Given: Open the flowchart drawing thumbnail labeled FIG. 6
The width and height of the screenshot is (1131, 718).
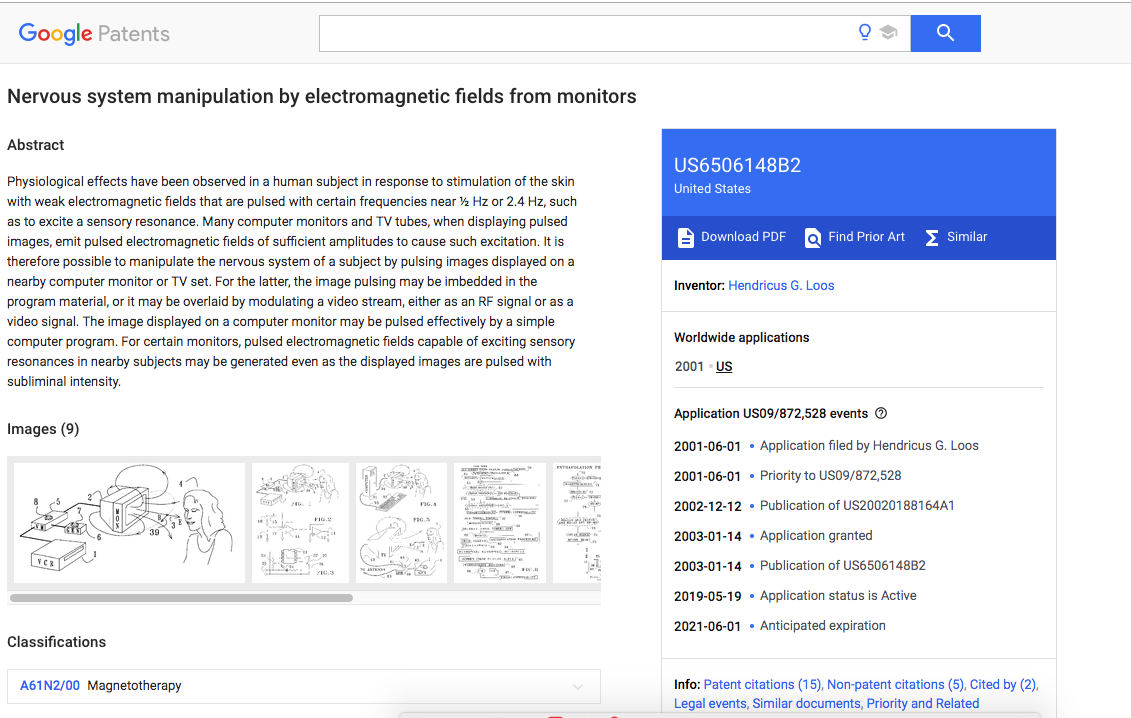Looking at the screenshot, I should point(499,522).
